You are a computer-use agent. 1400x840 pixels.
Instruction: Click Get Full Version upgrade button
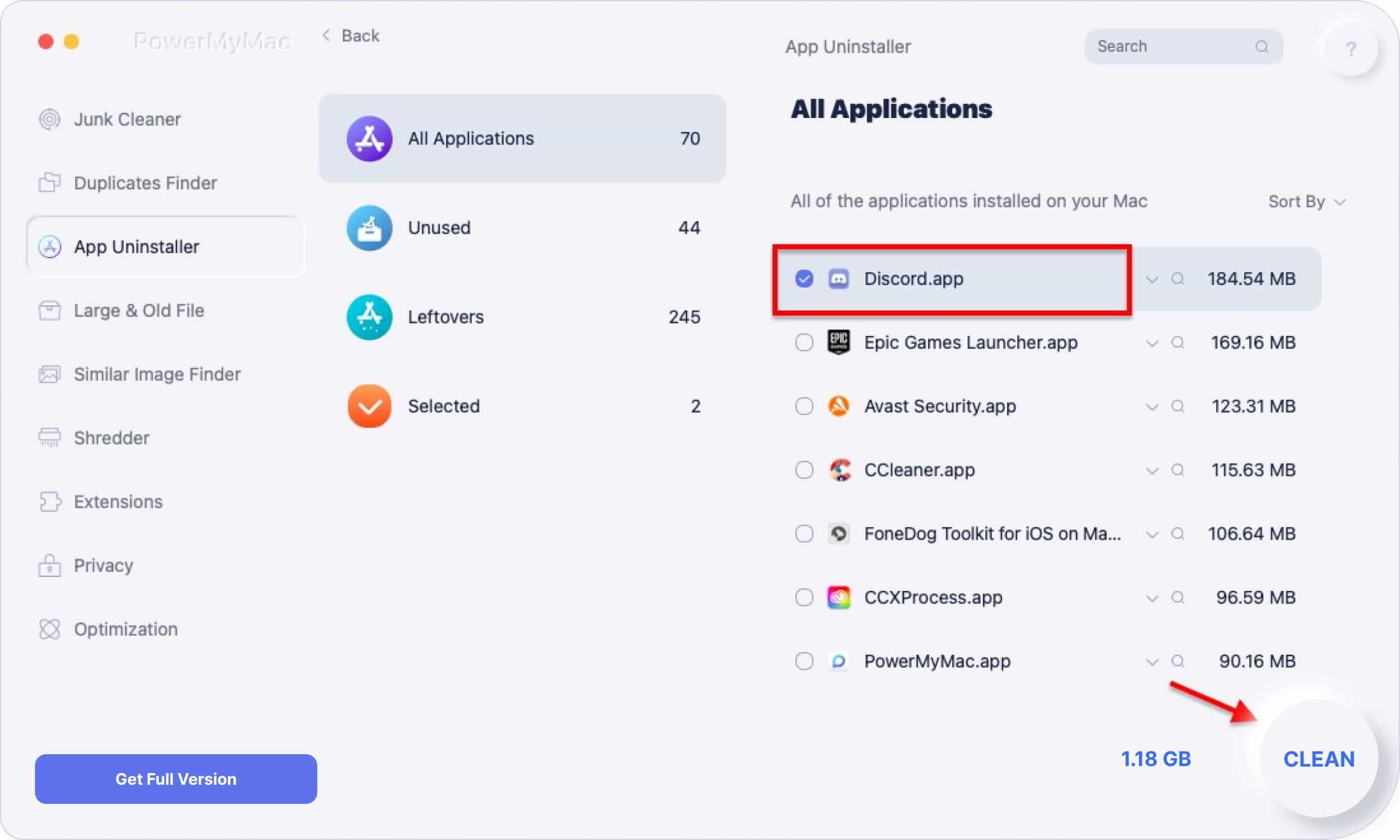(x=176, y=779)
